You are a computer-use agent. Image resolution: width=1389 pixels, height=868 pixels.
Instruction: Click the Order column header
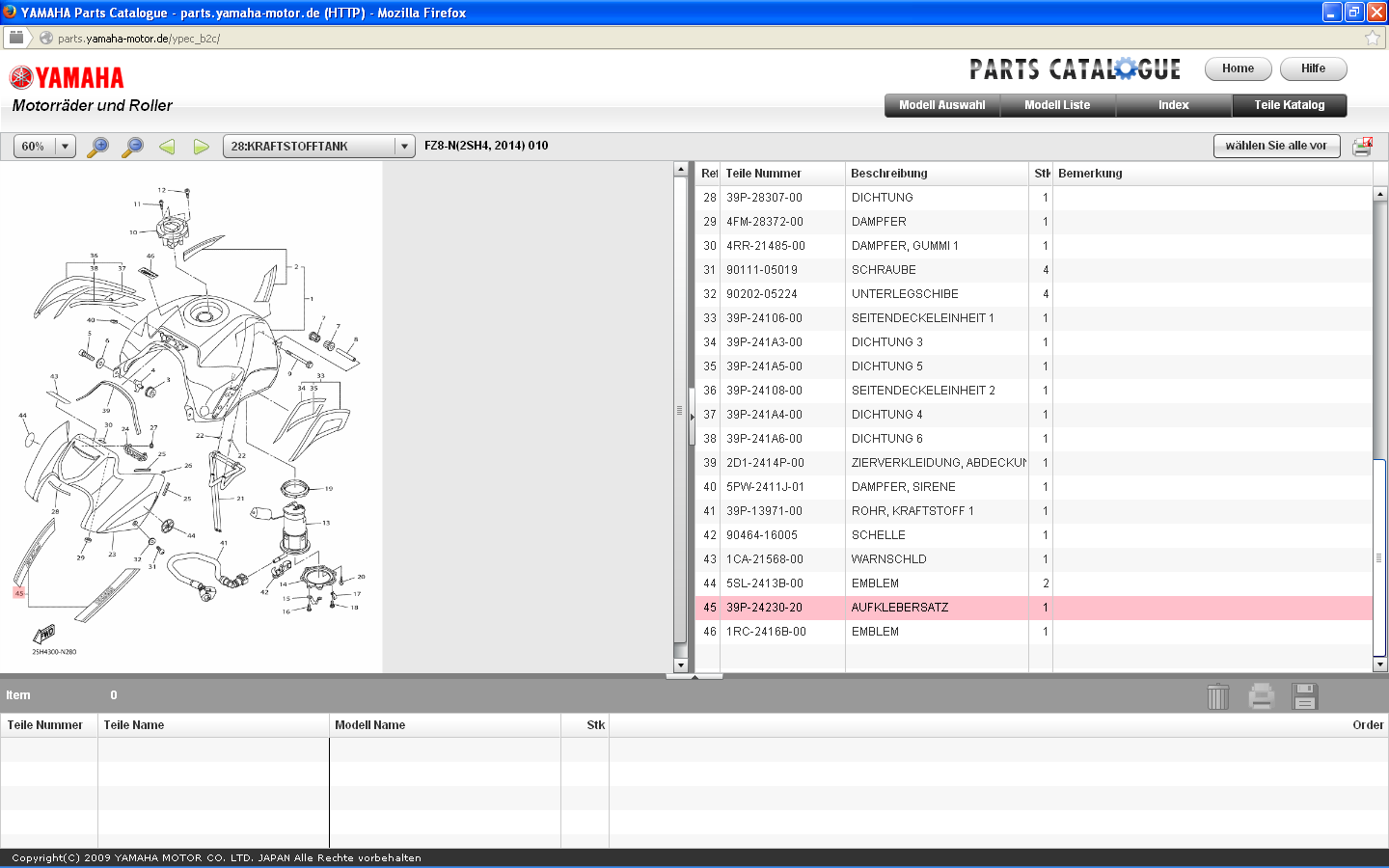(x=998, y=725)
